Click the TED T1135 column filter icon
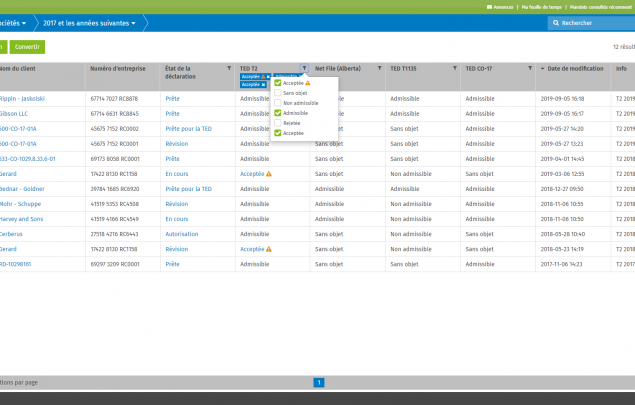This screenshot has width=635, height=405. tap(454, 68)
